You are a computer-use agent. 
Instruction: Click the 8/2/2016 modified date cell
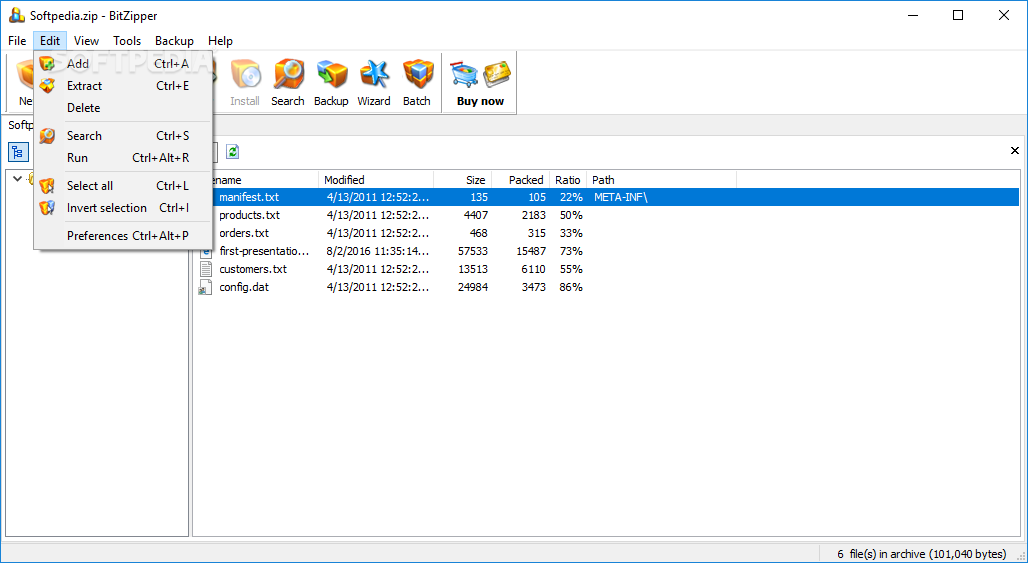378,251
